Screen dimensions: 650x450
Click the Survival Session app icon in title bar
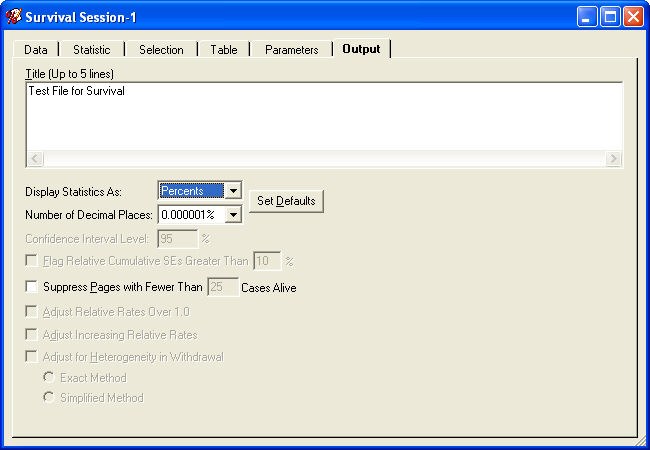click(14, 16)
